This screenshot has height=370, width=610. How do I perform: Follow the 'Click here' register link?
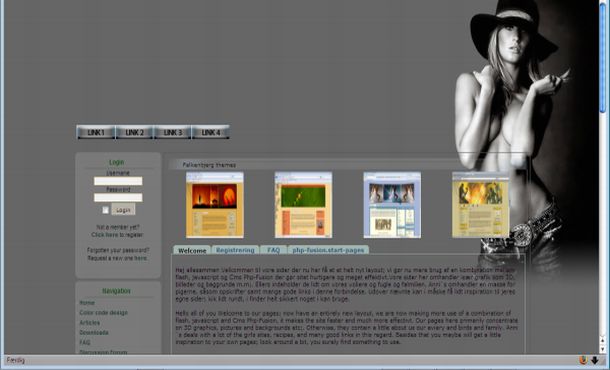point(105,235)
